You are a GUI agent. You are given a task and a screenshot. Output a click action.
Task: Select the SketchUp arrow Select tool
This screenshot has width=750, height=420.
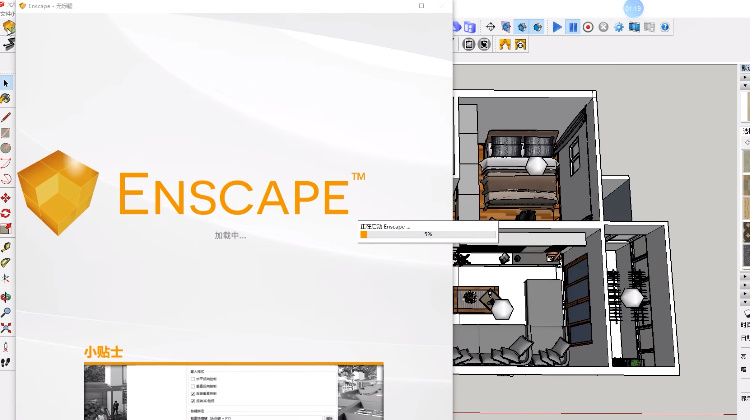click(6, 83)
